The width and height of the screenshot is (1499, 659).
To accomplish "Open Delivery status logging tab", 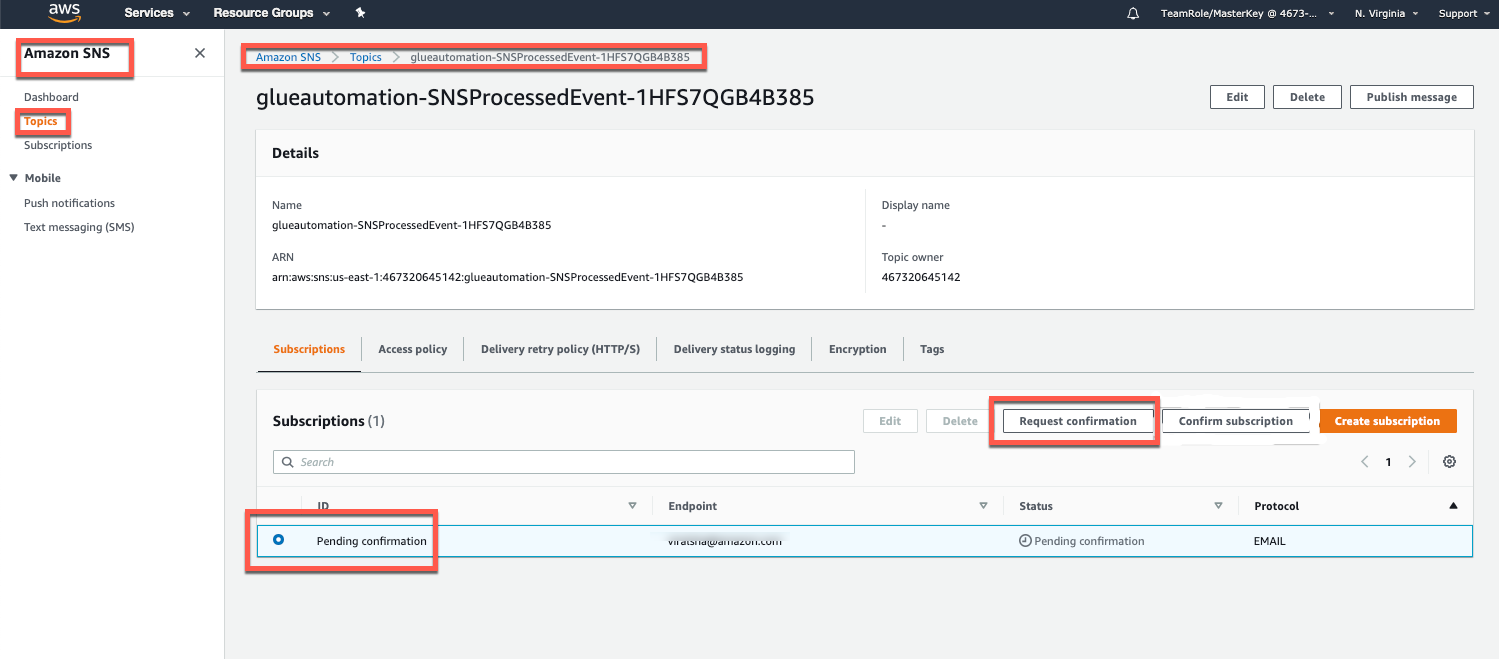I will click(x=734, y=349).
